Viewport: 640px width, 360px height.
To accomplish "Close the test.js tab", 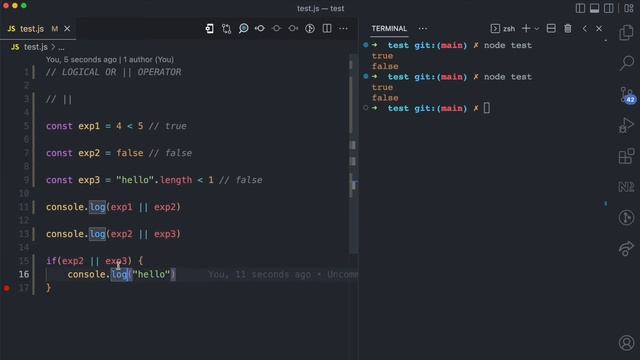I will (67, 29).
